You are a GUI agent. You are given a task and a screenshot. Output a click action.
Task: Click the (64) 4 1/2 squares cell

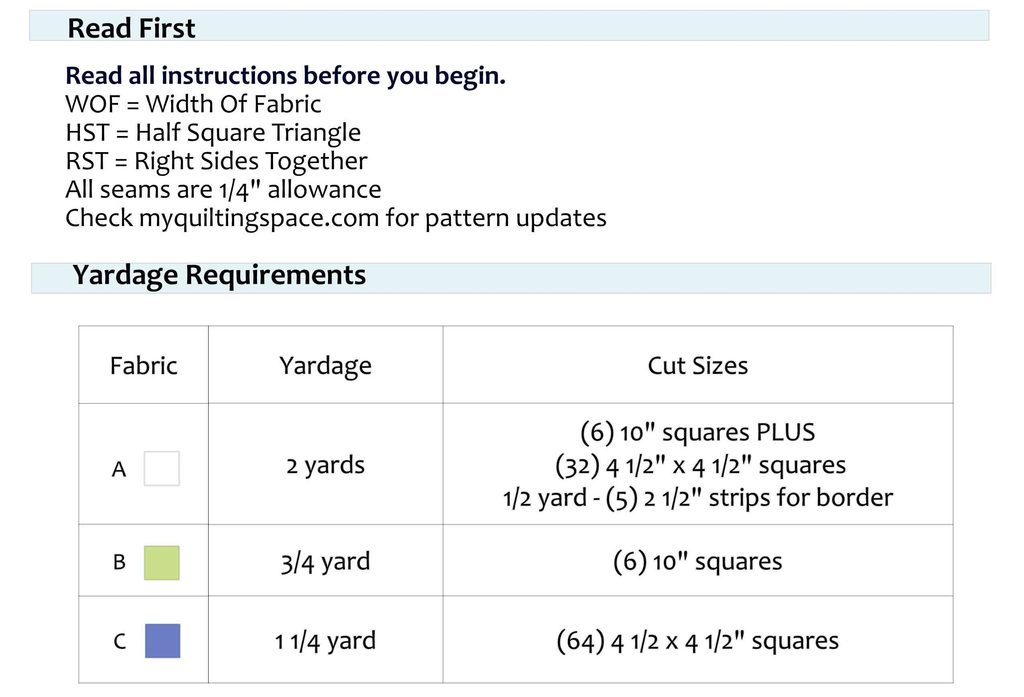[x=697, y=641]
